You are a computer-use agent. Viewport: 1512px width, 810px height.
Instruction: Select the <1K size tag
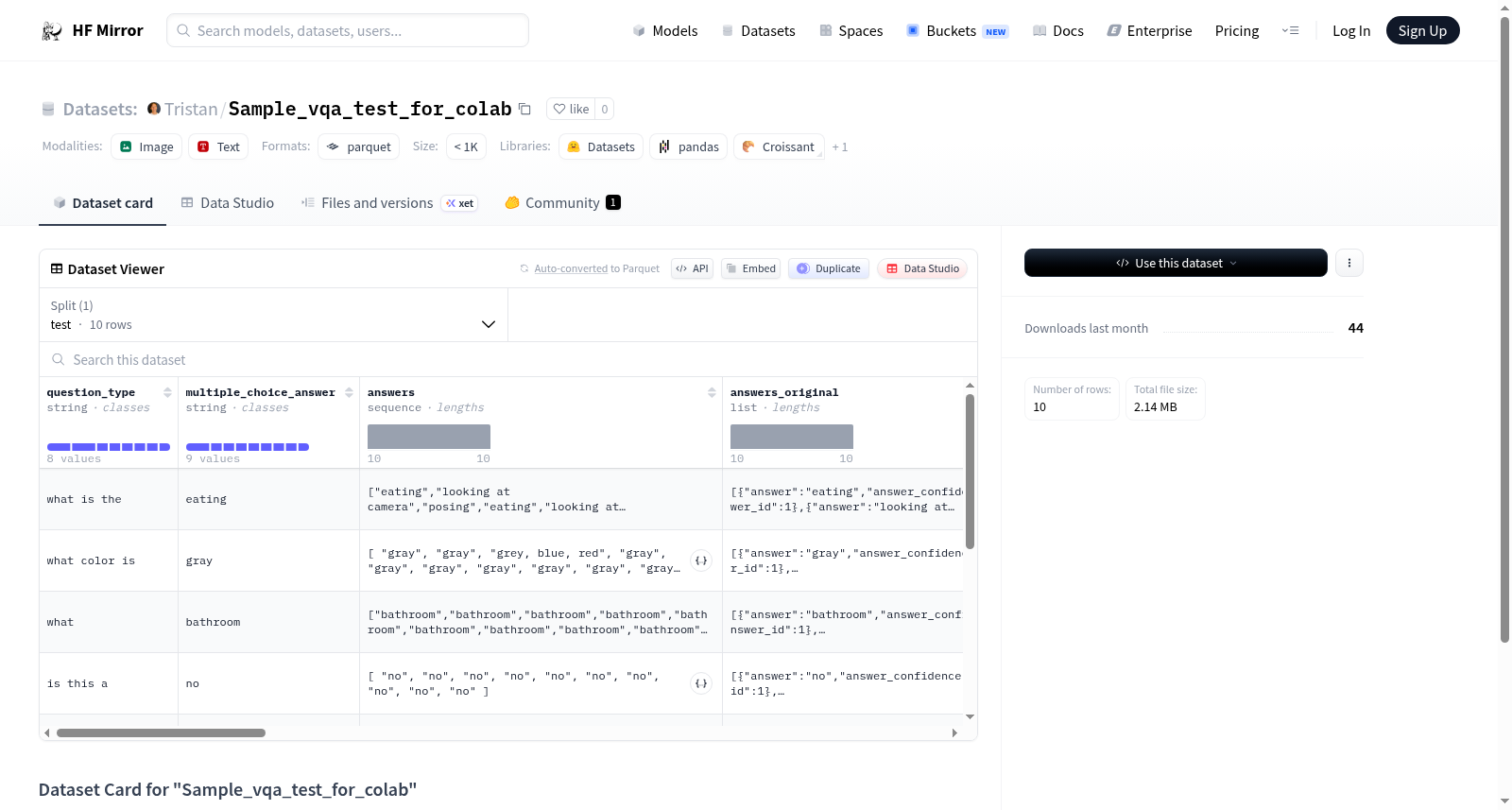pyautogui.click(x=466, y=146)
